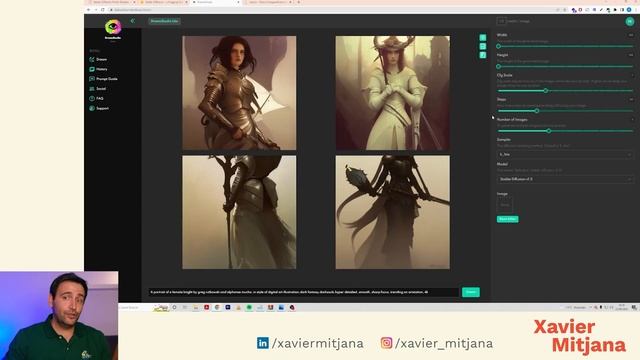
Task: Switch to the second browser tab
Action: (164, 2)
